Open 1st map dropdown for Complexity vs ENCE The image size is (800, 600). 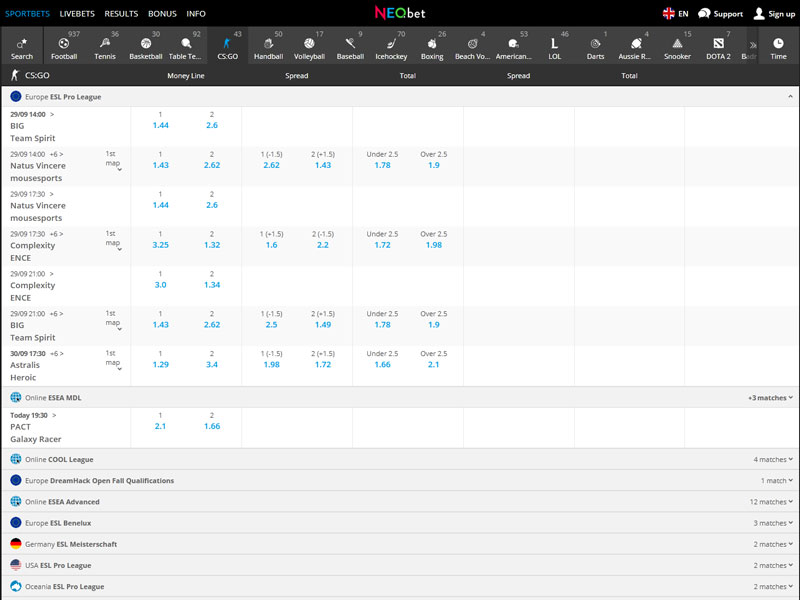pyautogui.click(x=113, y=240)
